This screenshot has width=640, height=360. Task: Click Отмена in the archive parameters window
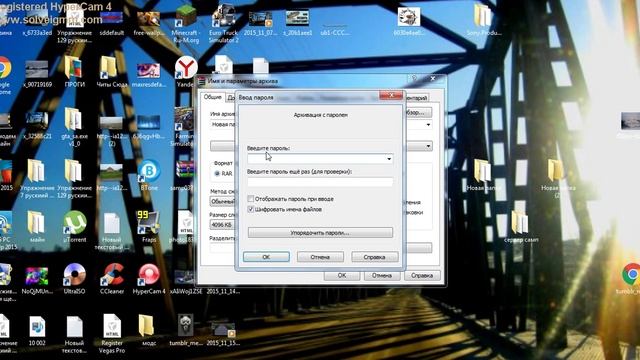382,276
